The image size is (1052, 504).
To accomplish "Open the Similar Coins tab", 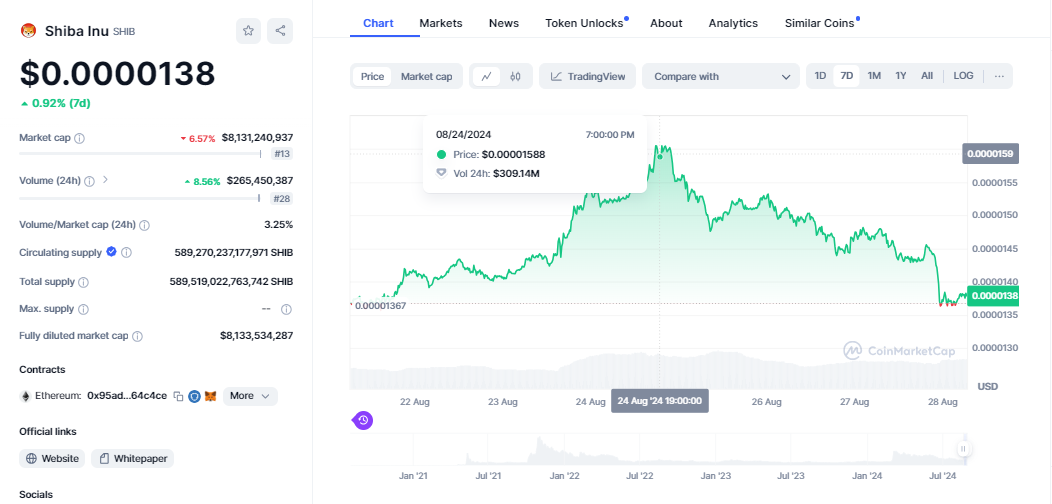I will [x=819, y=23].
